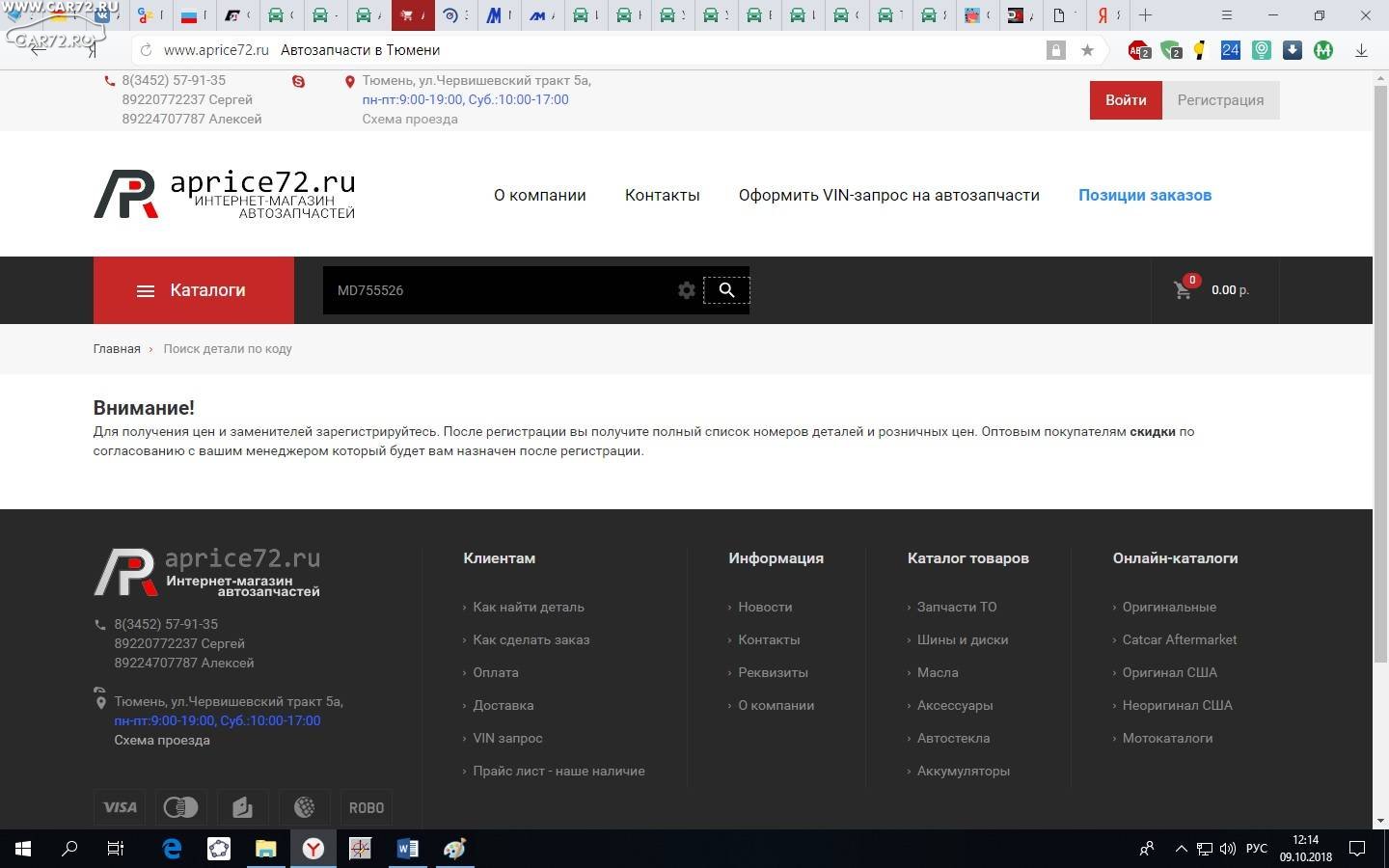
Task: Click the aprice72.ru header logo
Action: (224, 194)
